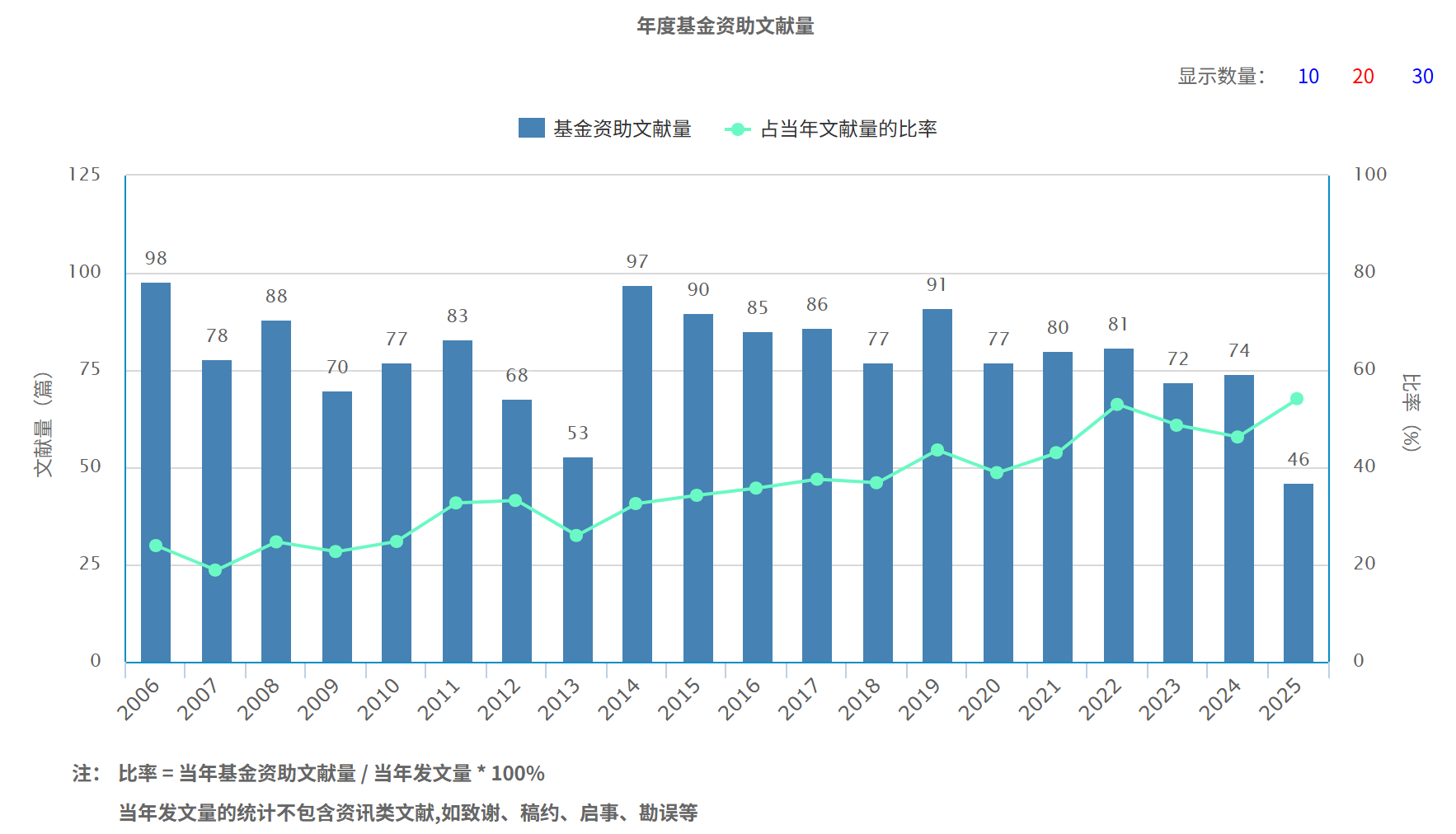Viewport: 1456px width, 834px height.
Task: Click the 2013 ratio line point
Action: (576, 536)
